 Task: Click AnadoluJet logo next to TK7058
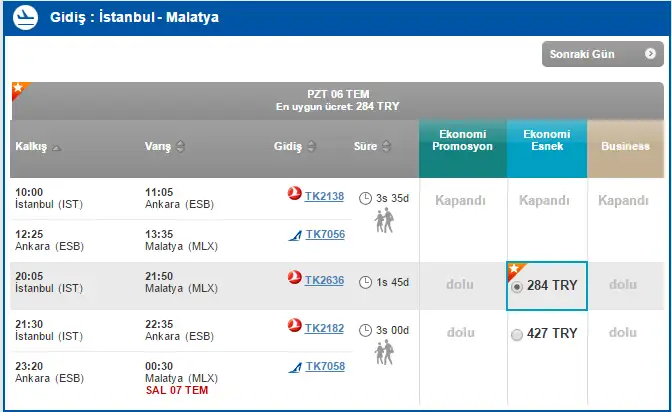[x=294, y=367]
